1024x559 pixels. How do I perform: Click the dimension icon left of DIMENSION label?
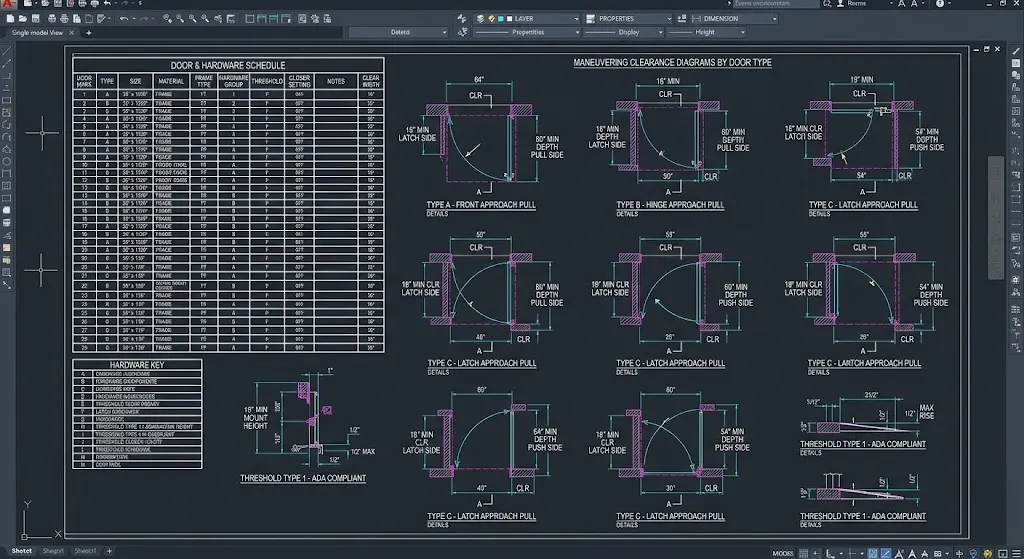[x=696, y=18]
